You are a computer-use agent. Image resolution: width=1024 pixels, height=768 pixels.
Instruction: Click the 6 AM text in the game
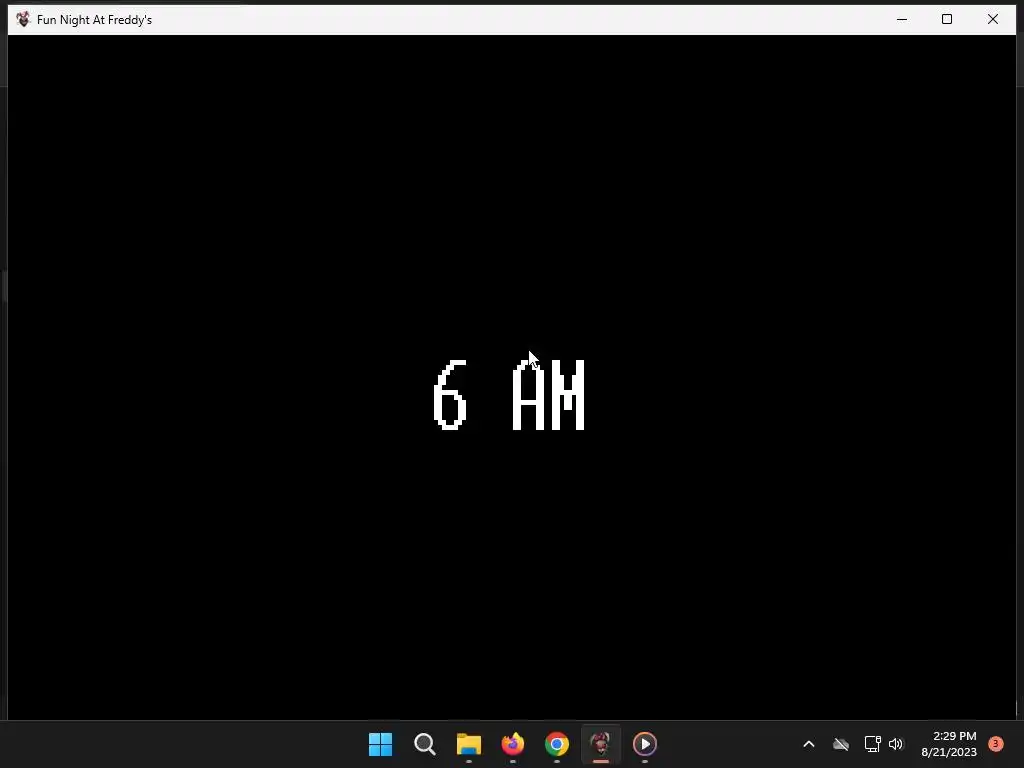pyautogui.click(x=509, y=395)
